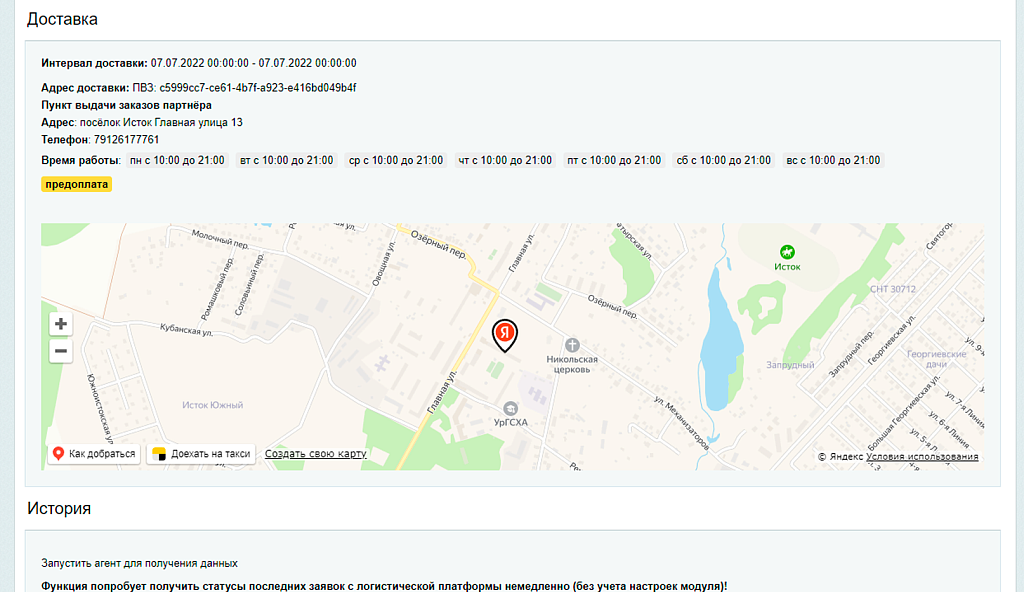Open Условия использования link
Image resolution: width=1024 pixels, height=592 pixels.
click(922, 457)
